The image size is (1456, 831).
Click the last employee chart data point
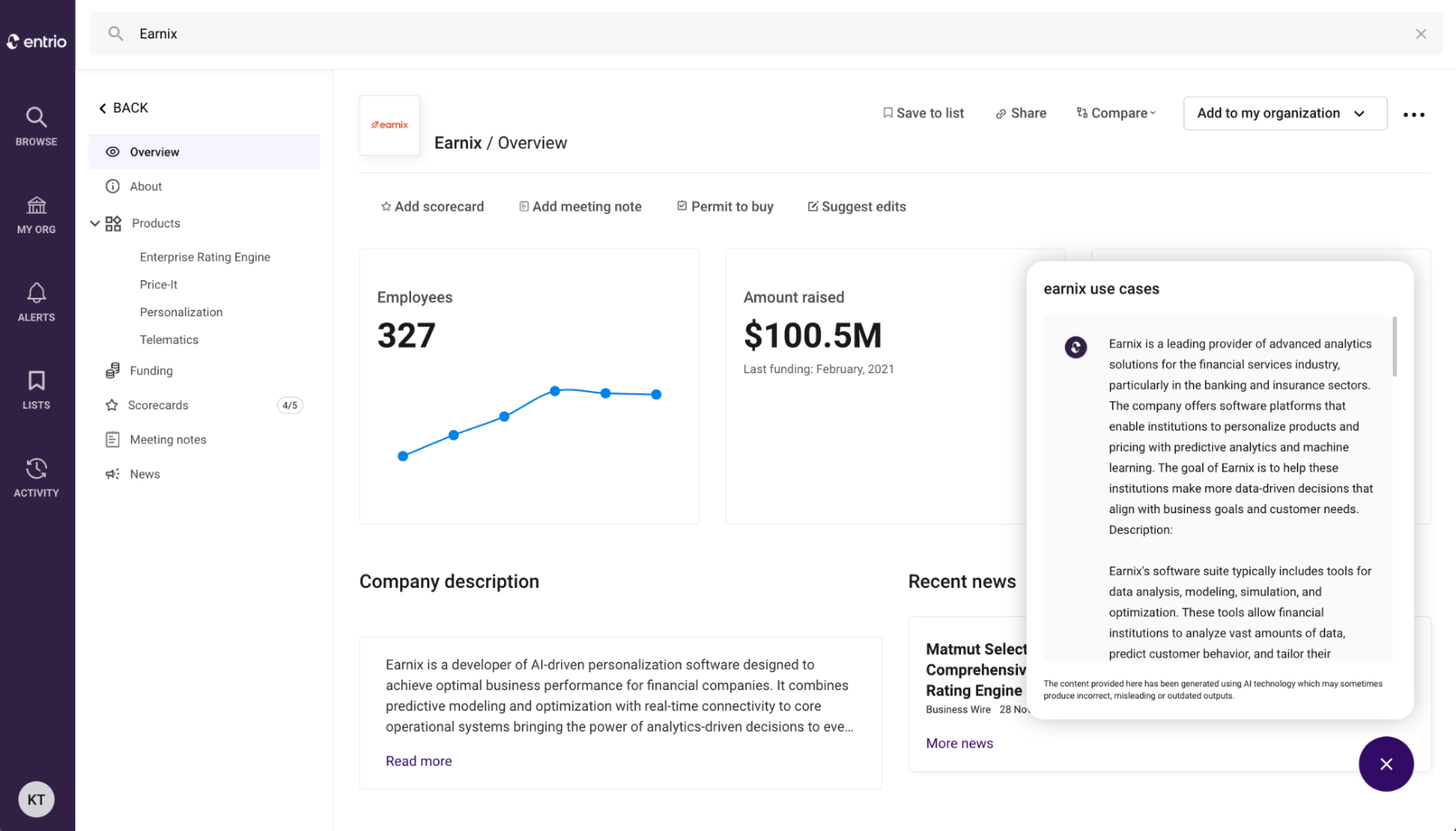[x=656, y=395]
